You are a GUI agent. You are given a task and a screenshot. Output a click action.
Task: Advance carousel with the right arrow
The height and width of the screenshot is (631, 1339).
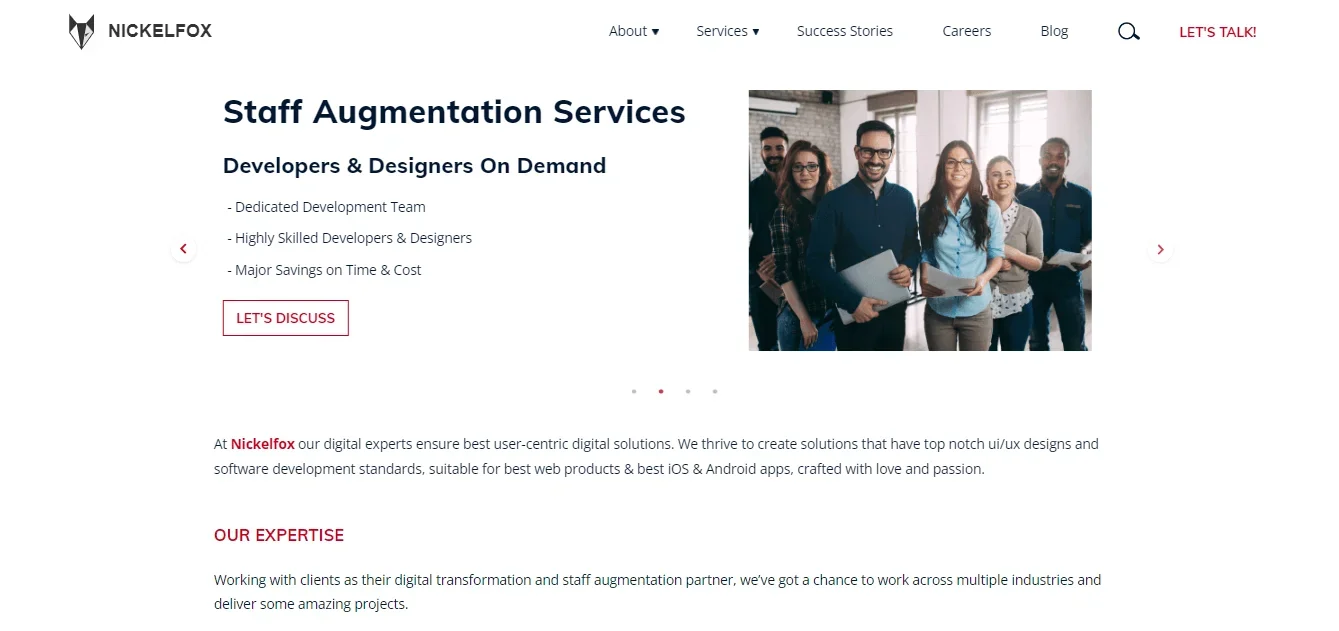point(1160,249)
